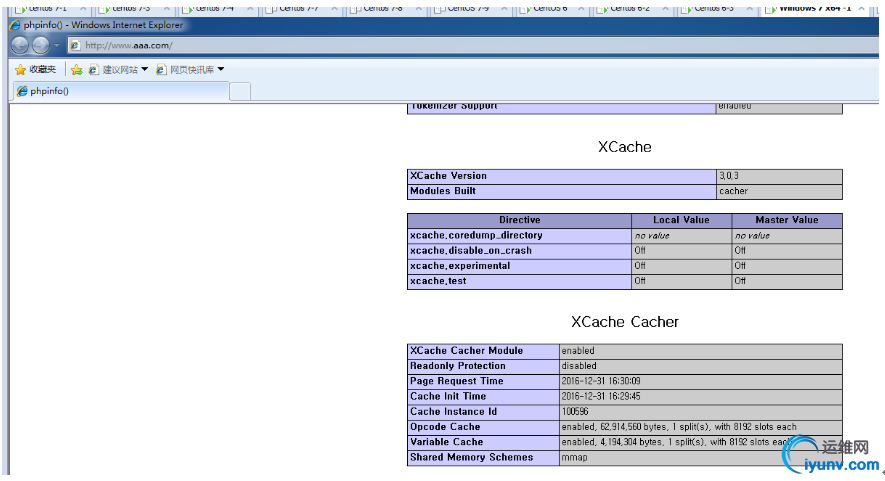
Task: Click the xcache.test row label
Action: tap(519, 281)
